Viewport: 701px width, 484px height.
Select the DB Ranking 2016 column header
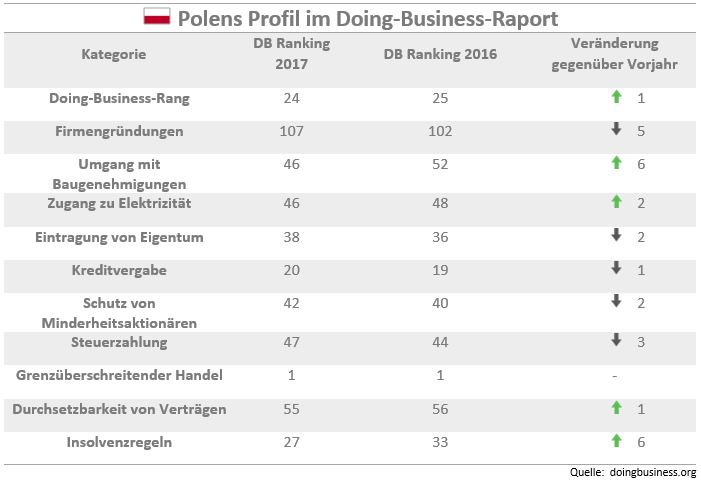pos(440,55)
